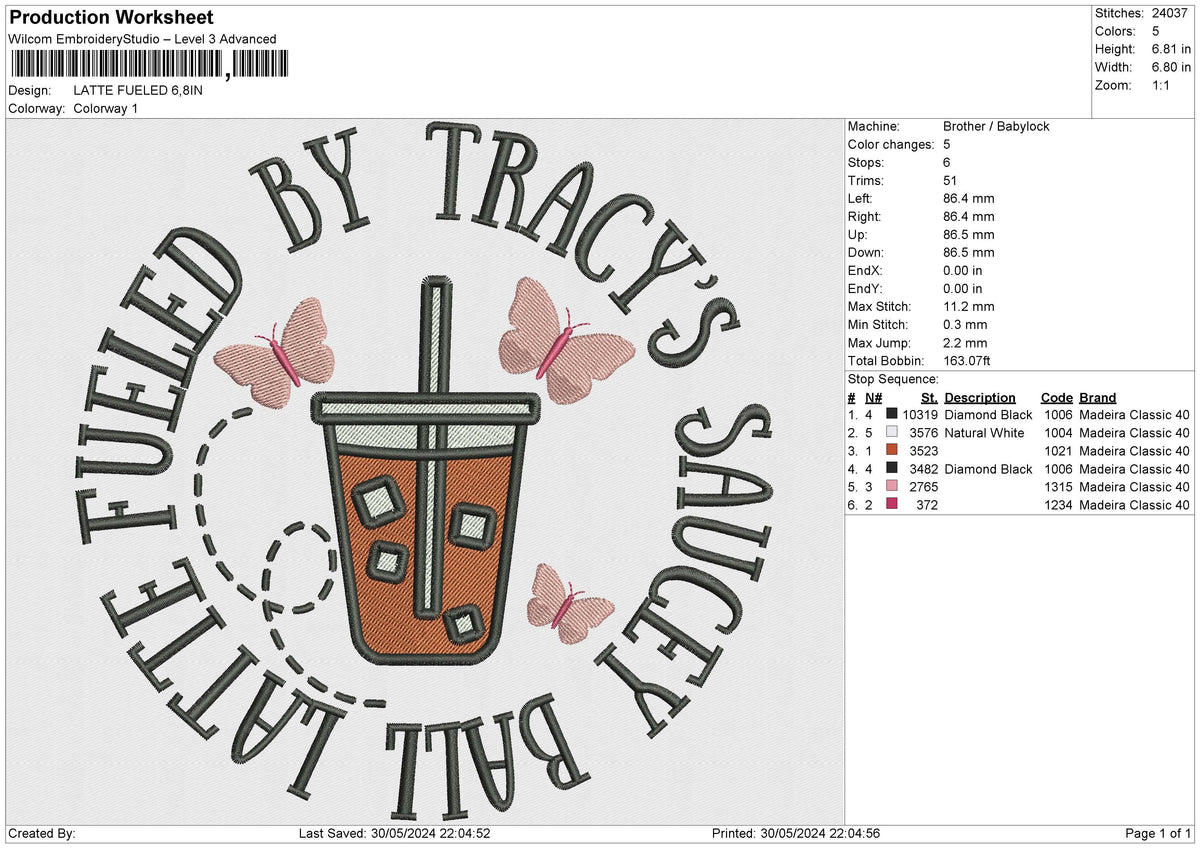Select the Zoom value 1:1
The image size is (1200, 848).
point(1163,85)
